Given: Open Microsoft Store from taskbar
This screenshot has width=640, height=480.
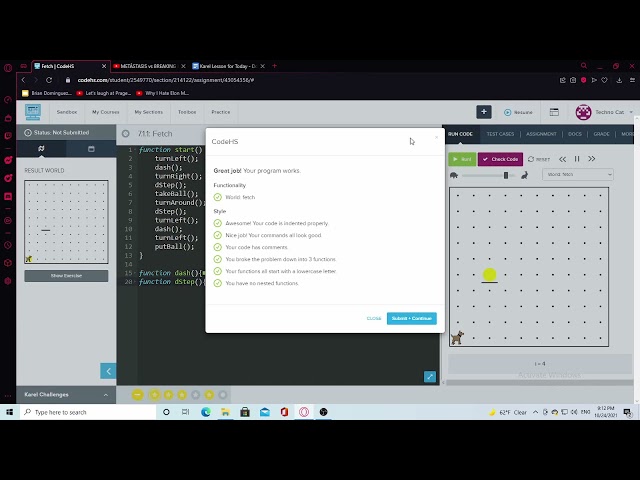Looking at the screenshot, I should (x=245, y=412).
